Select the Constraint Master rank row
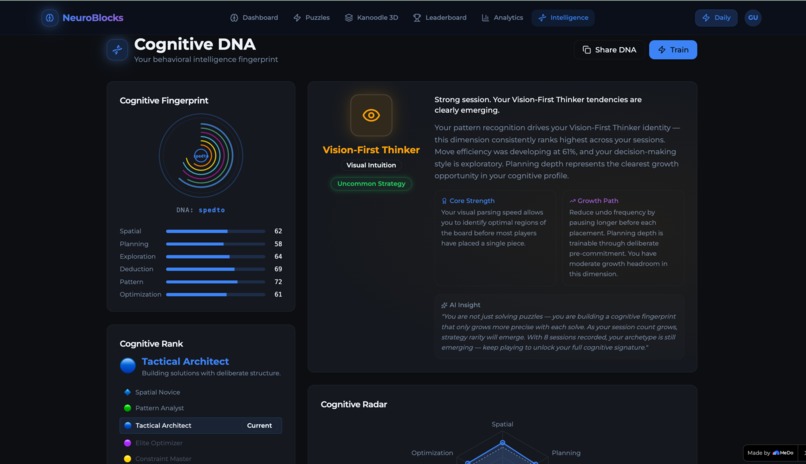Image resolution: width=806 pixels, height=464 pixels. click(201, 459)
